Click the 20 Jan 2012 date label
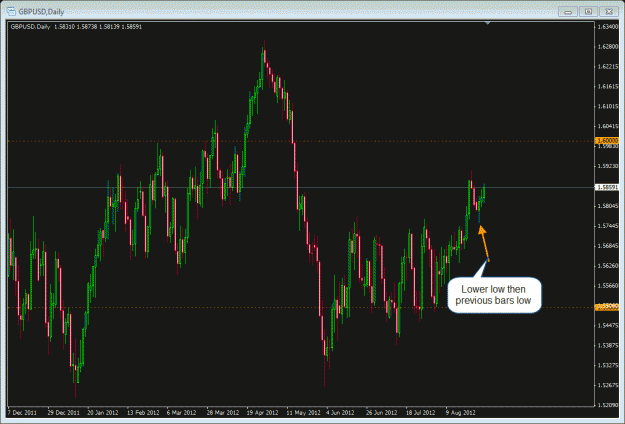This screenshot has height=424, width=625. [x=103, y=413]
